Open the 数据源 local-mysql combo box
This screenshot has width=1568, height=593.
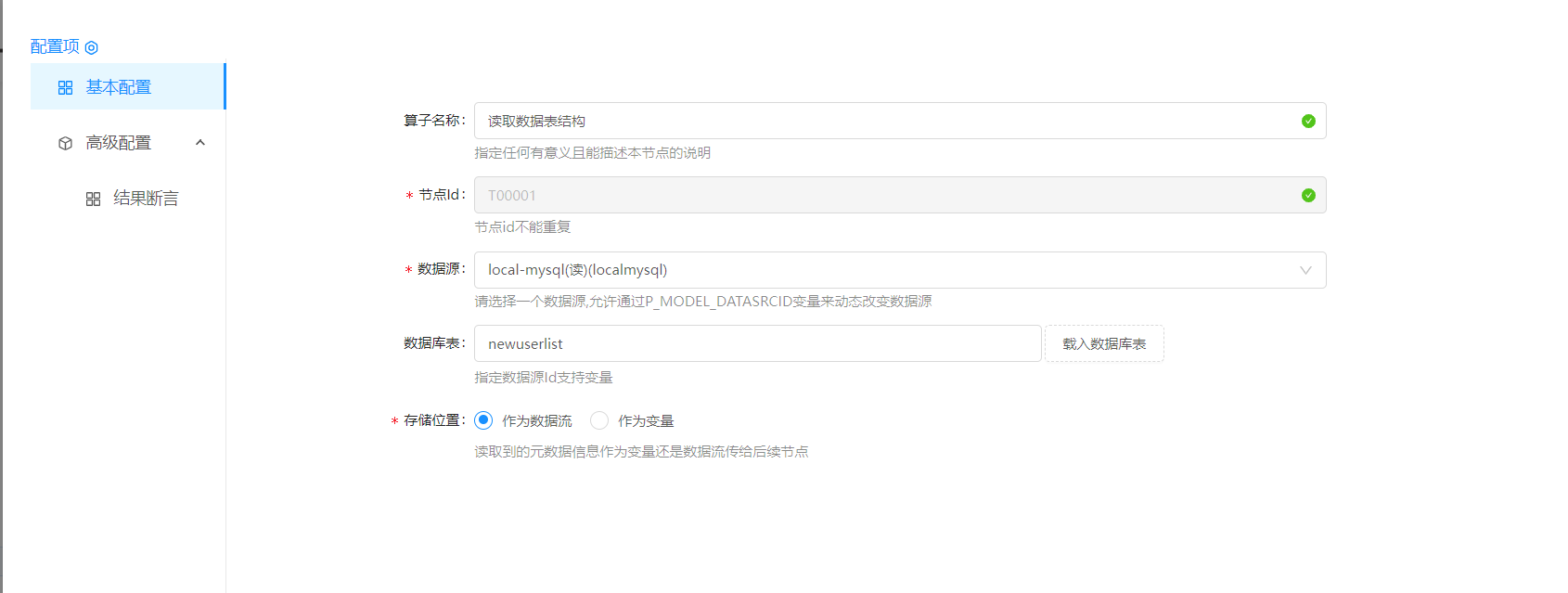(x=881, y=270)
